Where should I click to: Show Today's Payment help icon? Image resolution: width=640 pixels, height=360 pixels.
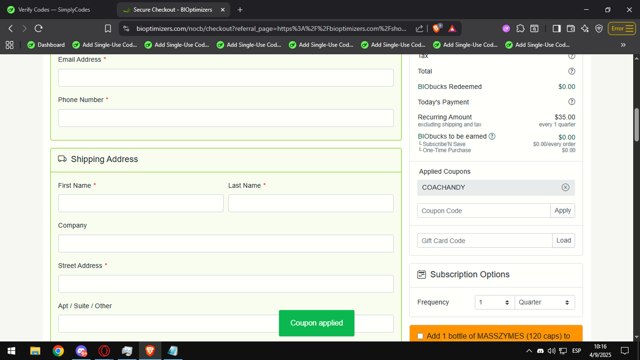pyautogui.click(x=571, y=102)
